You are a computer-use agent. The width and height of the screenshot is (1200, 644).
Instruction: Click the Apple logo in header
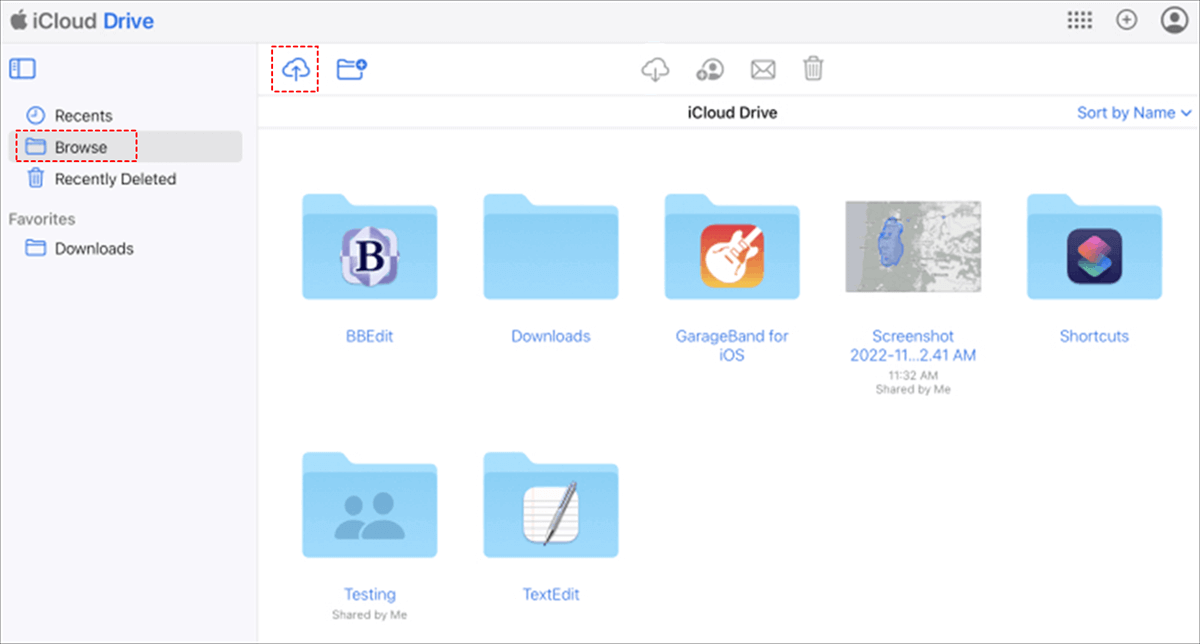18,19
